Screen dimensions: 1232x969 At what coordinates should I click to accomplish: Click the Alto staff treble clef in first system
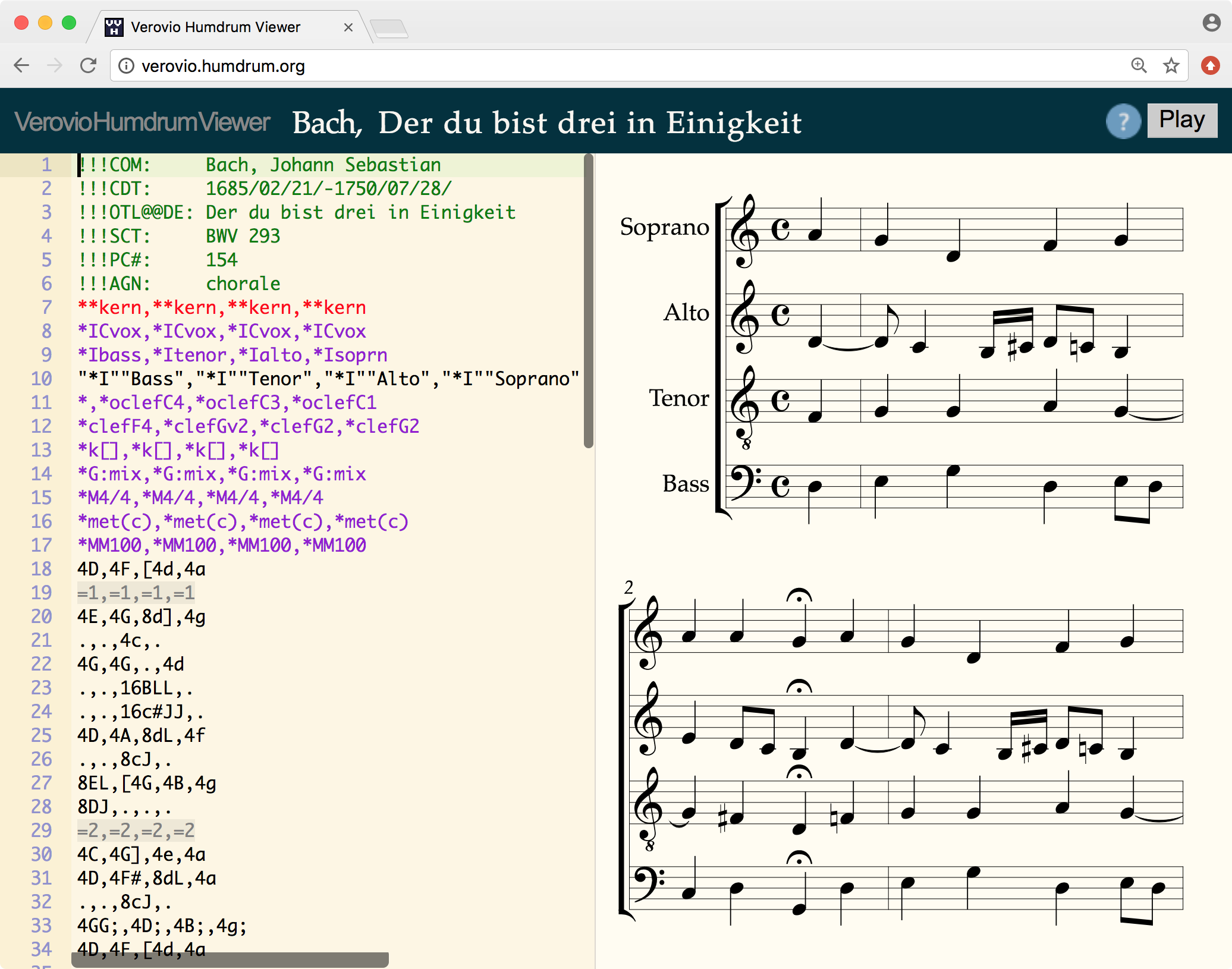pos(745,317)
